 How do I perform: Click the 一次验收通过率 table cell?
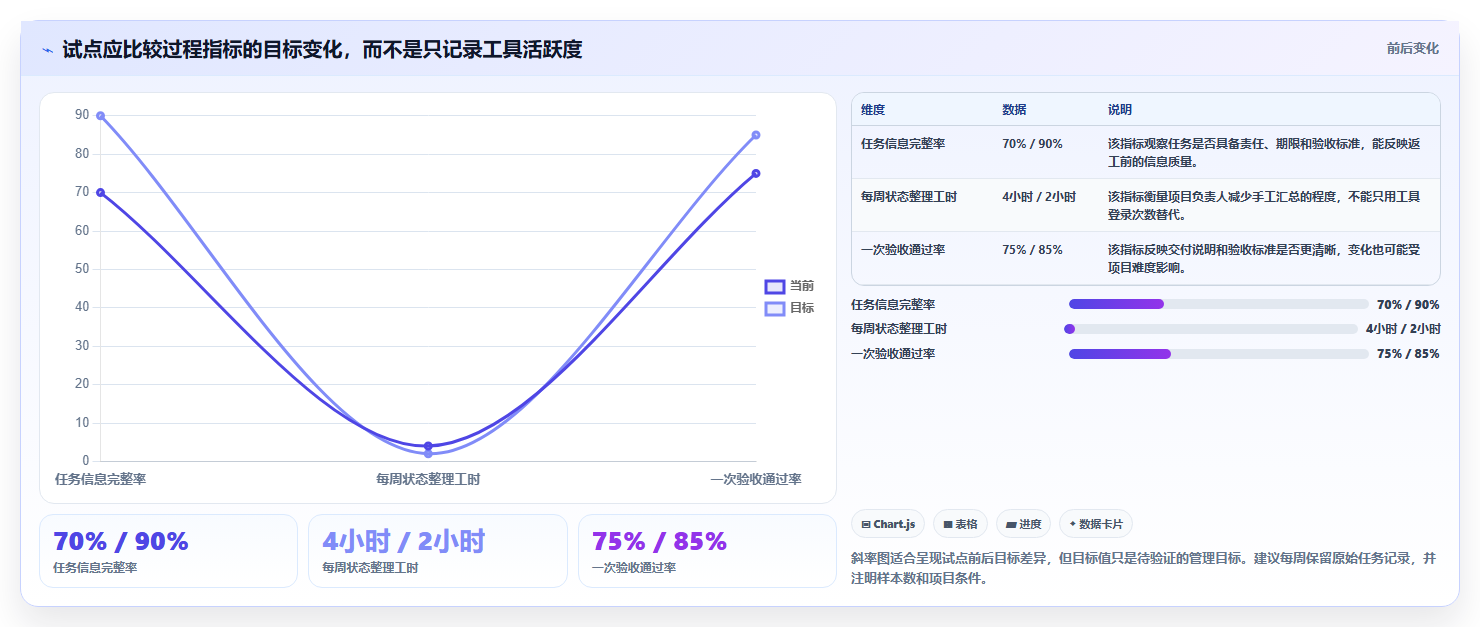tap(903, 250)
